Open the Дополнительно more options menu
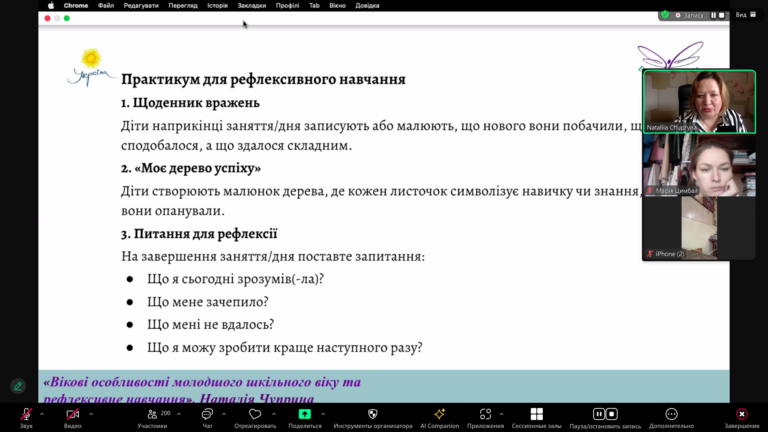Screen dimensions: 768x432 pos(671,414)
